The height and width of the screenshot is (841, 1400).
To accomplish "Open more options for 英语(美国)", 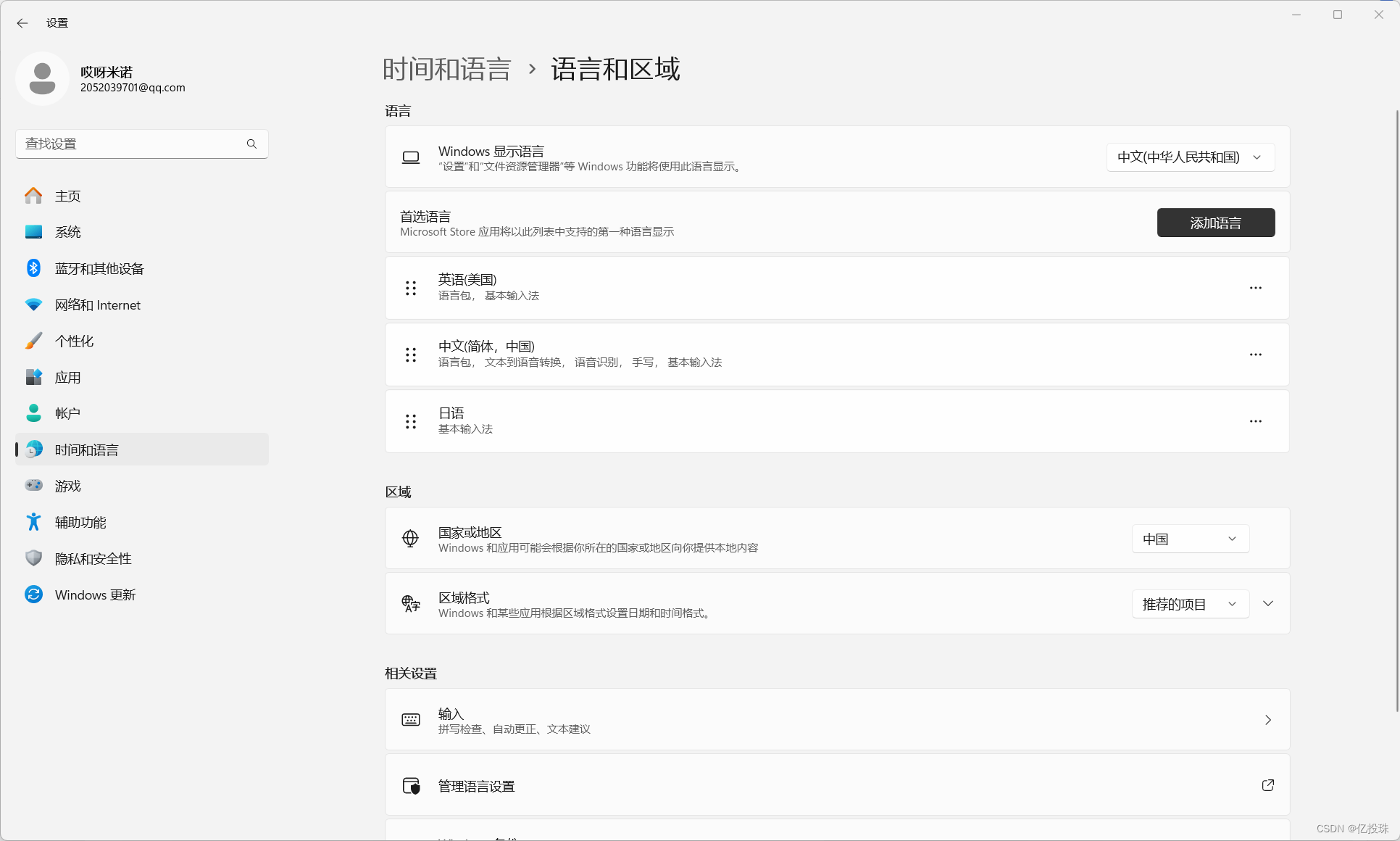I will [1255, 288].
